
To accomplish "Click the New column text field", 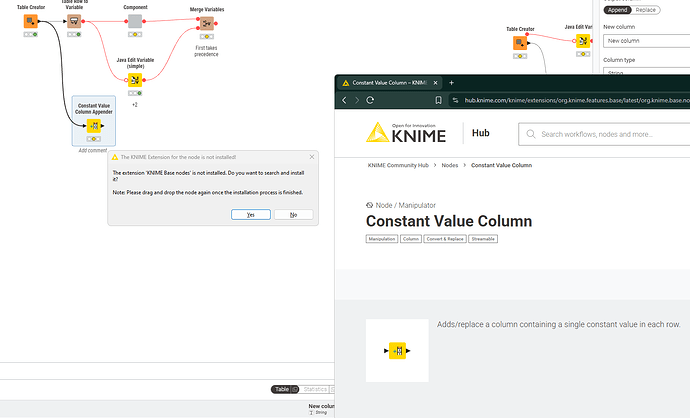I will tap(645, 41).
